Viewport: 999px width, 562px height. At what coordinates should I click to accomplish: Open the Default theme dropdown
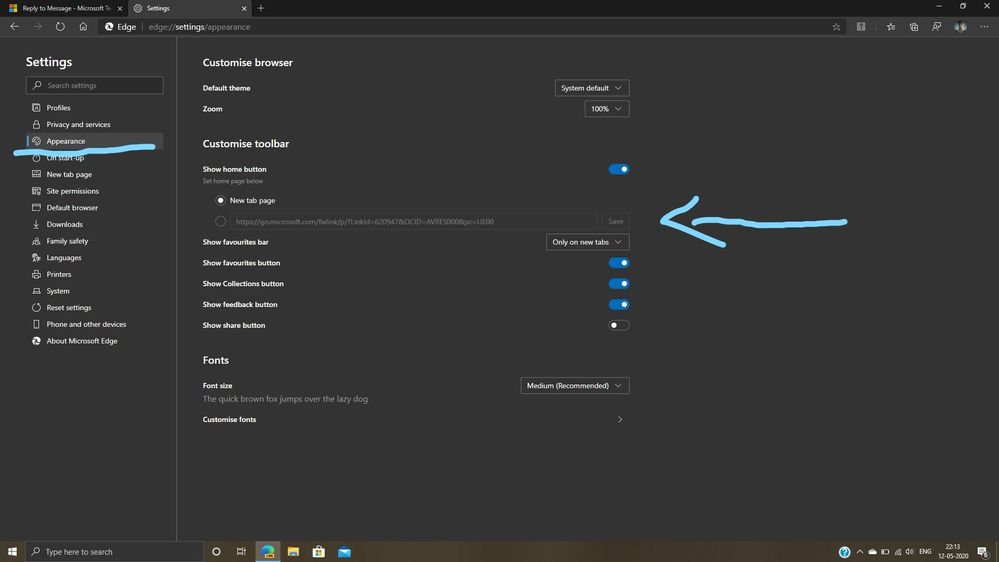(x=592, y=88)
